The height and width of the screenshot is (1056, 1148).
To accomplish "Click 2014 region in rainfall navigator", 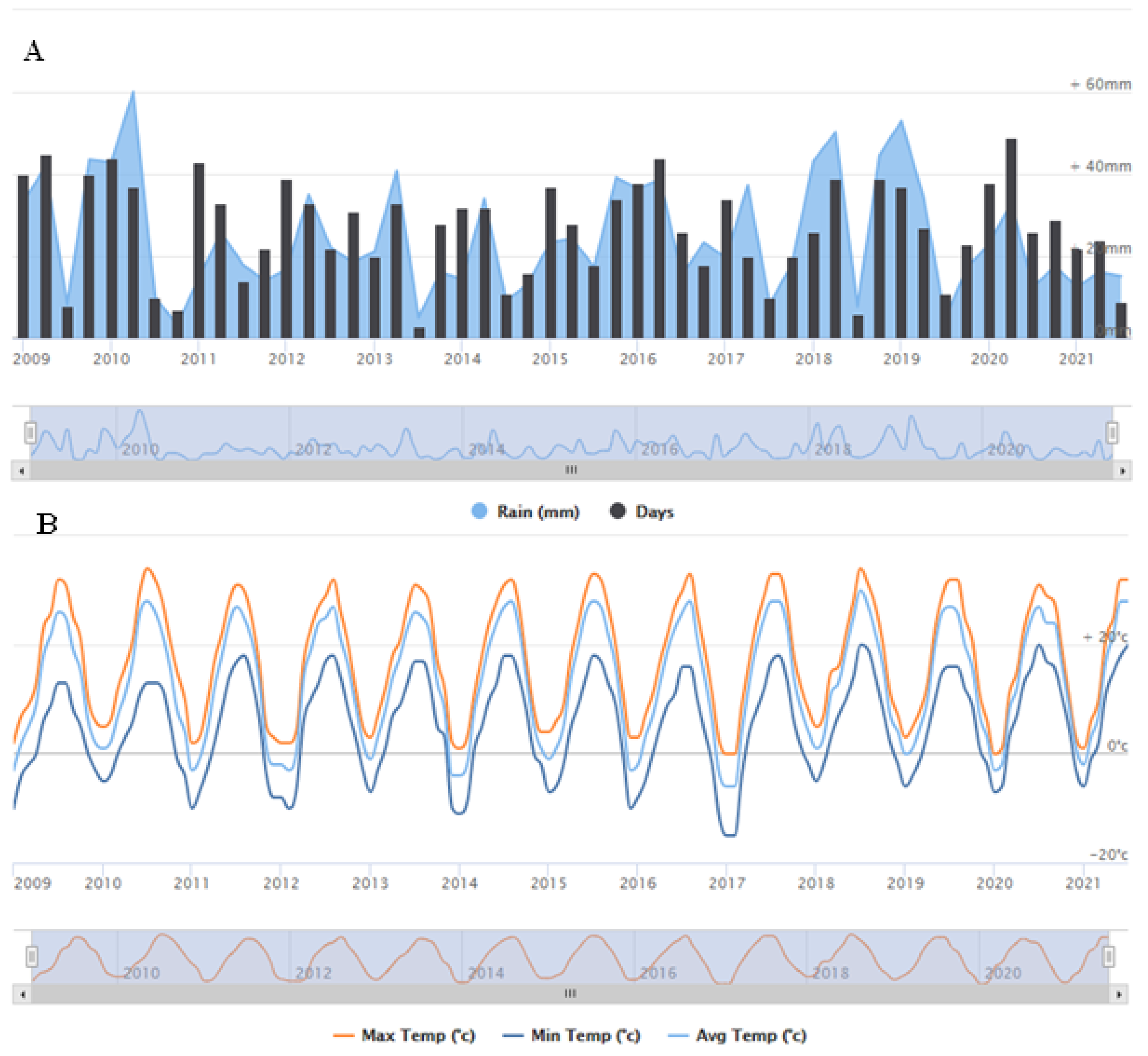I will (487, 449).
